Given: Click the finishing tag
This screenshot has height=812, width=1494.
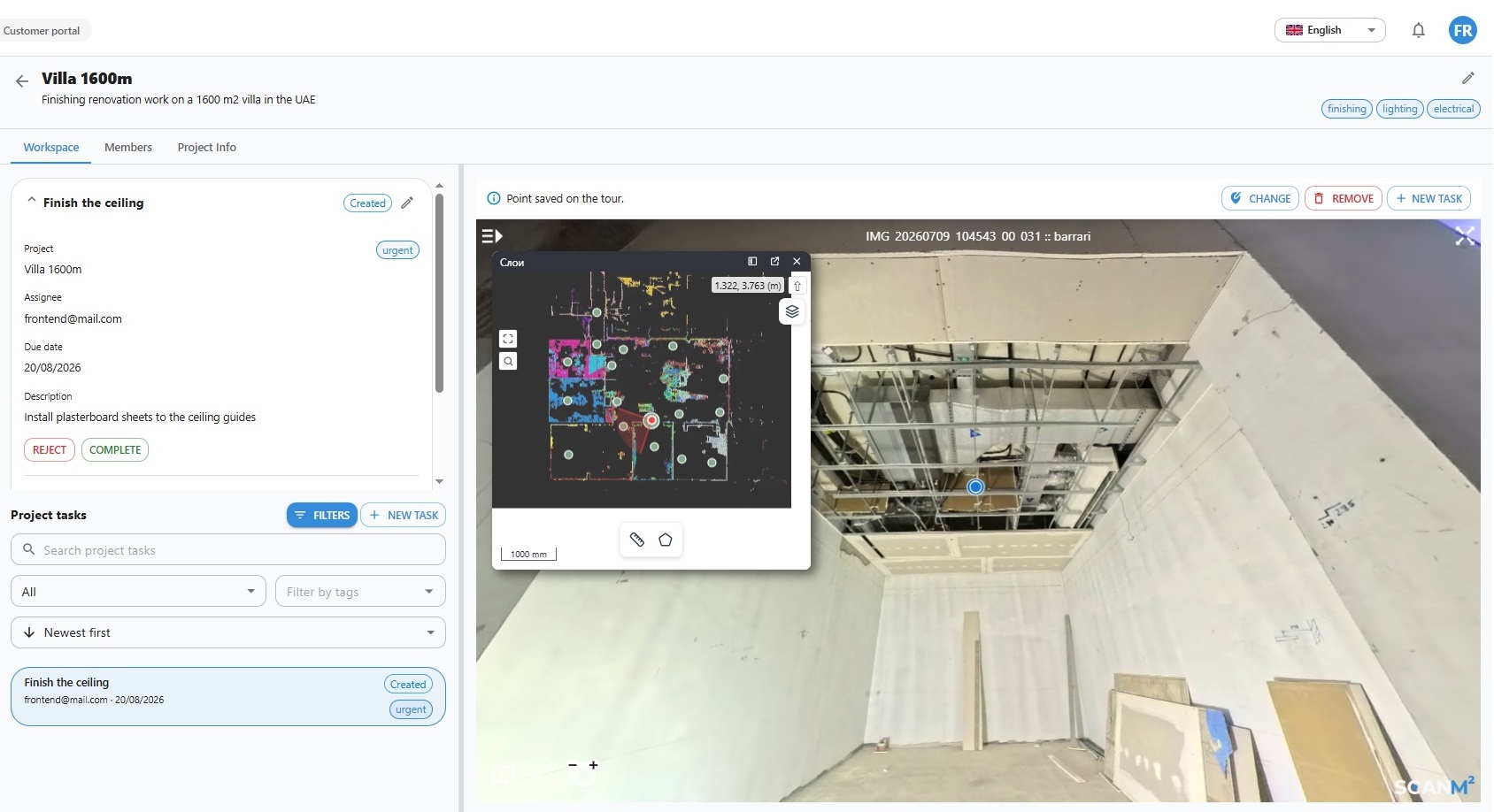Looking at the screenshot, I should 1346,109.
